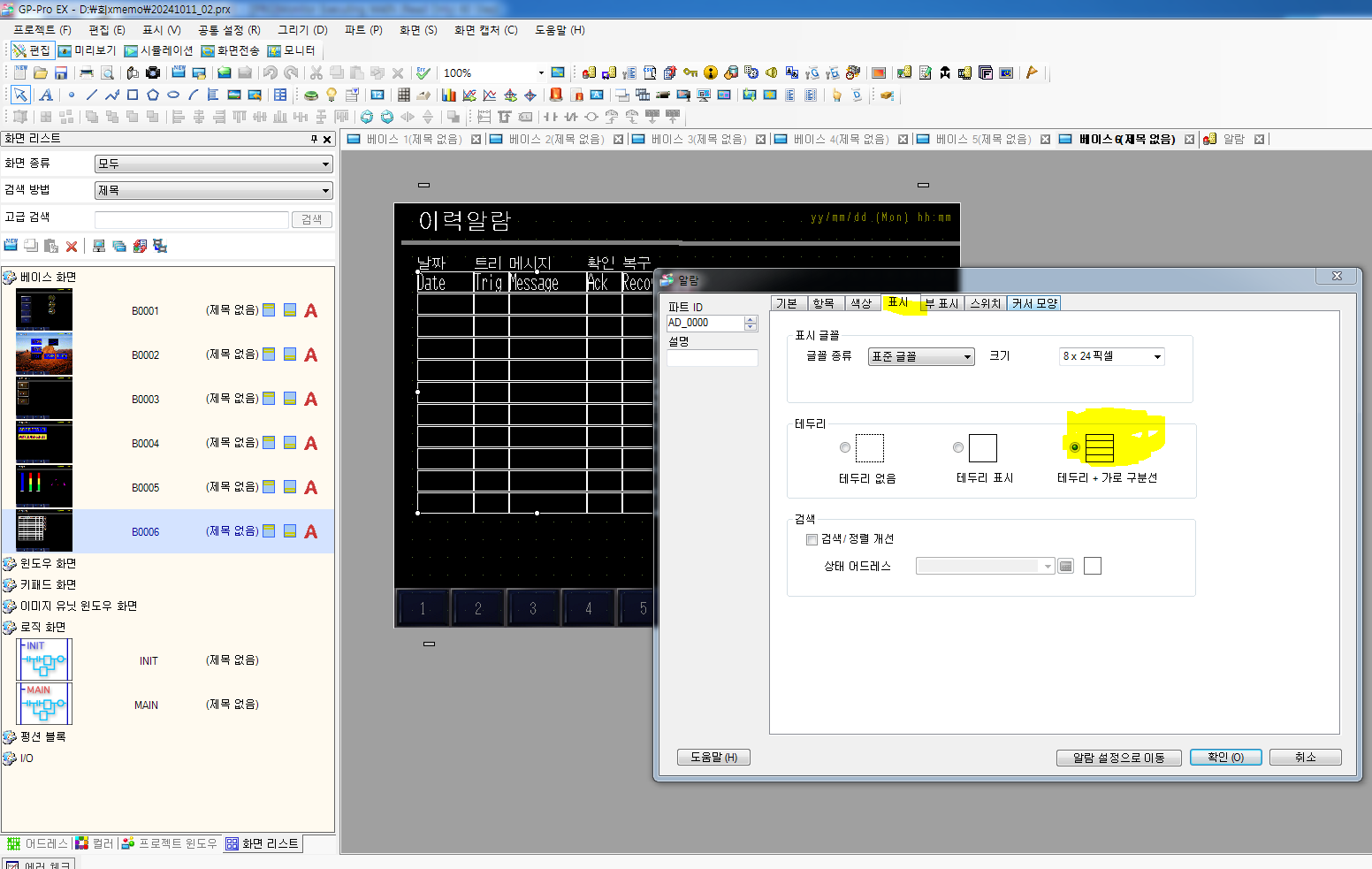Select the MAIN logic screen thumbnail
1372x869 pixels.
[x=44, y=705]
